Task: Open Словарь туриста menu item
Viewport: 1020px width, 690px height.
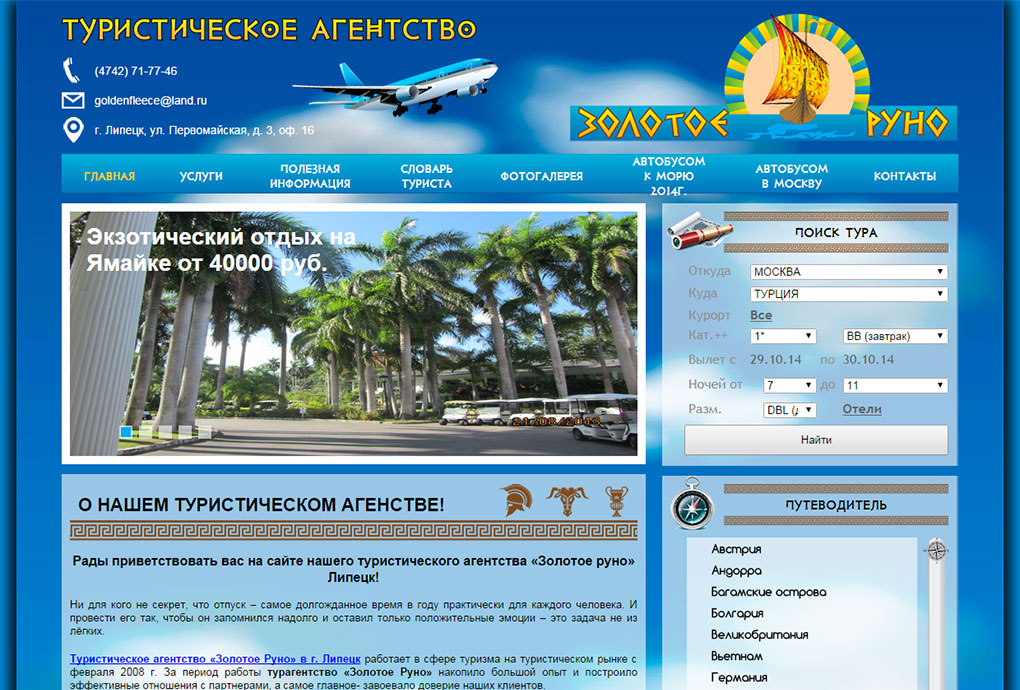Action: (426, 176)
